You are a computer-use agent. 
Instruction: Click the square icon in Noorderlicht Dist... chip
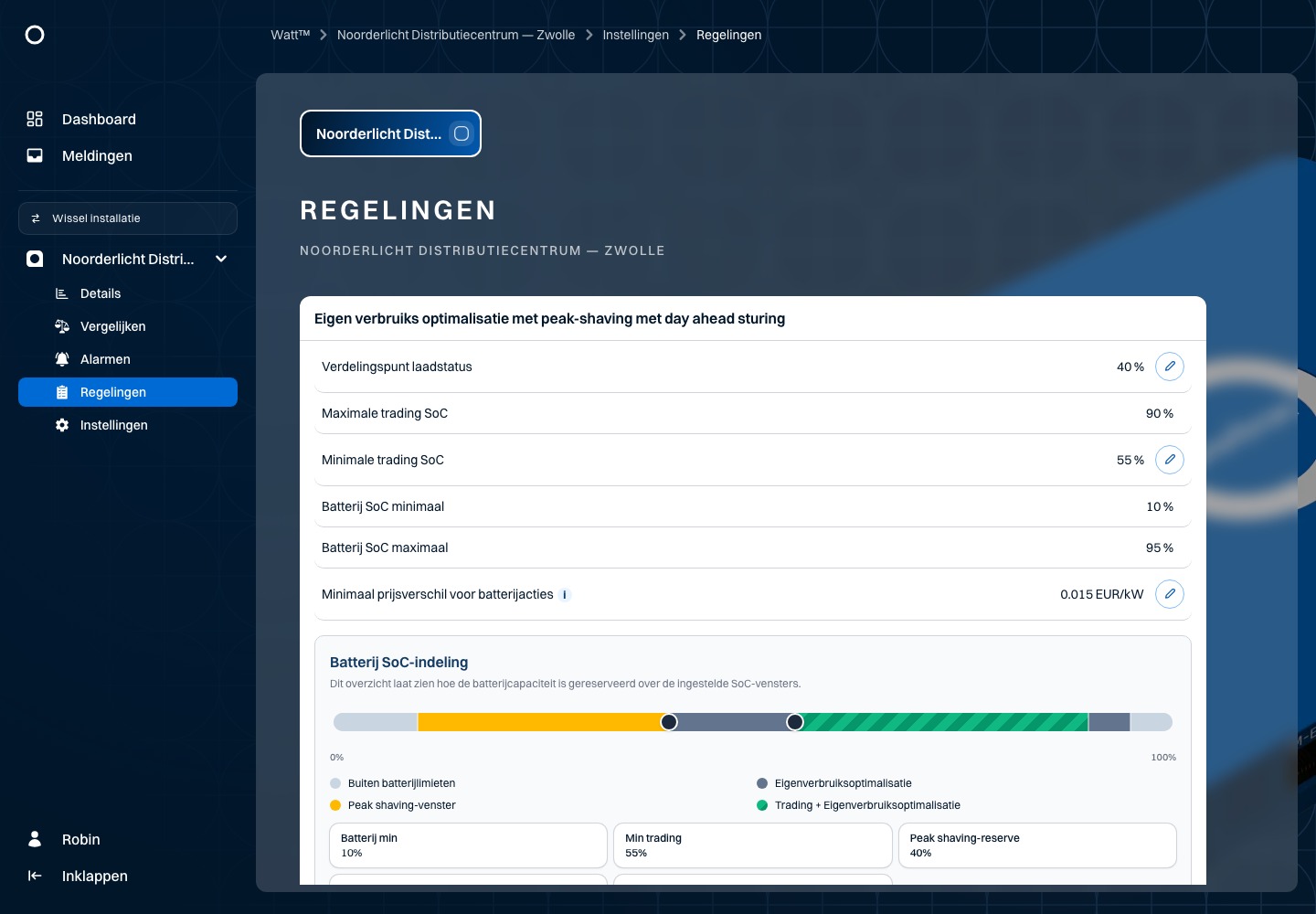coord(462,133)
